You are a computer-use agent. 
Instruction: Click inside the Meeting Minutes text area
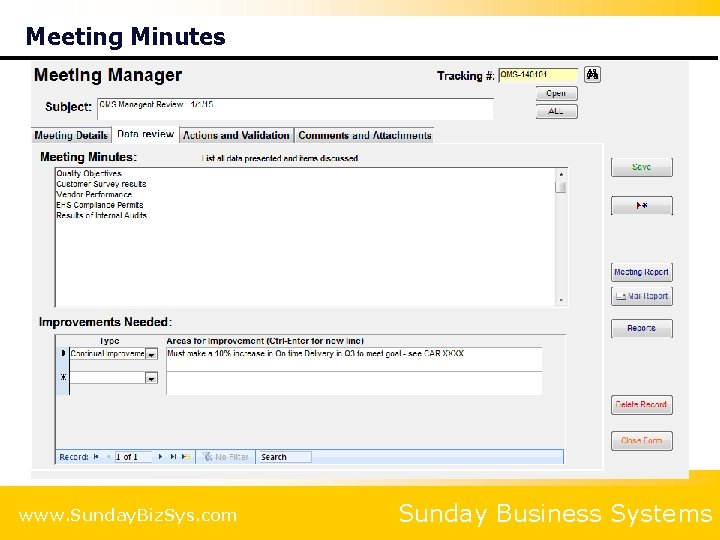pos(305,237)
